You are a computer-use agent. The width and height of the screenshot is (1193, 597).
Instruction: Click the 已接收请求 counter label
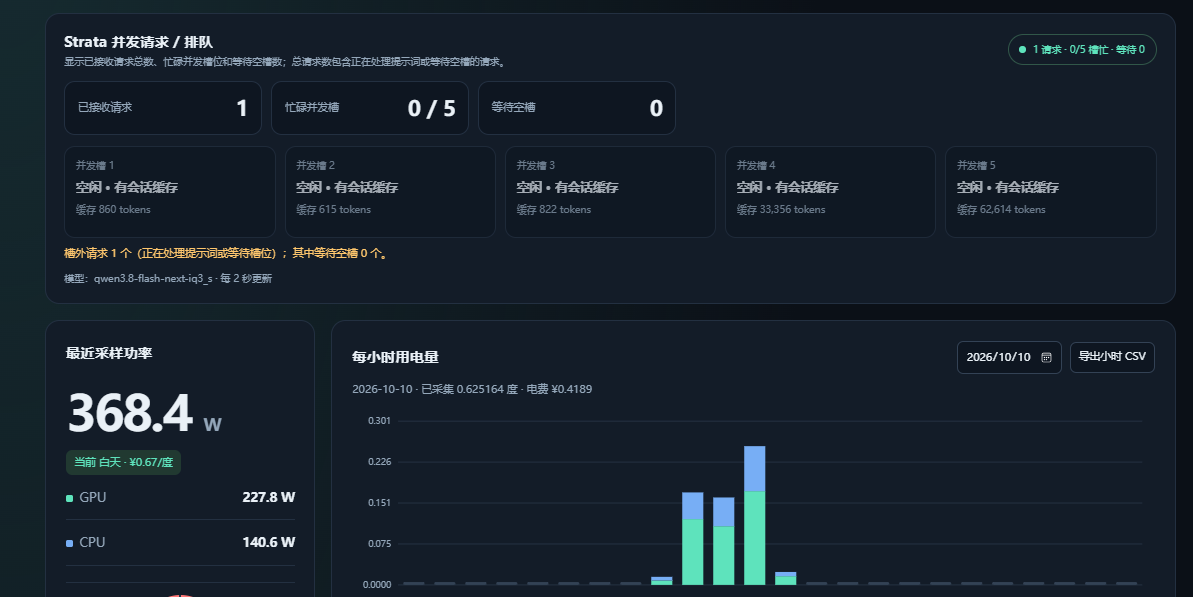(x=105, y=107)
